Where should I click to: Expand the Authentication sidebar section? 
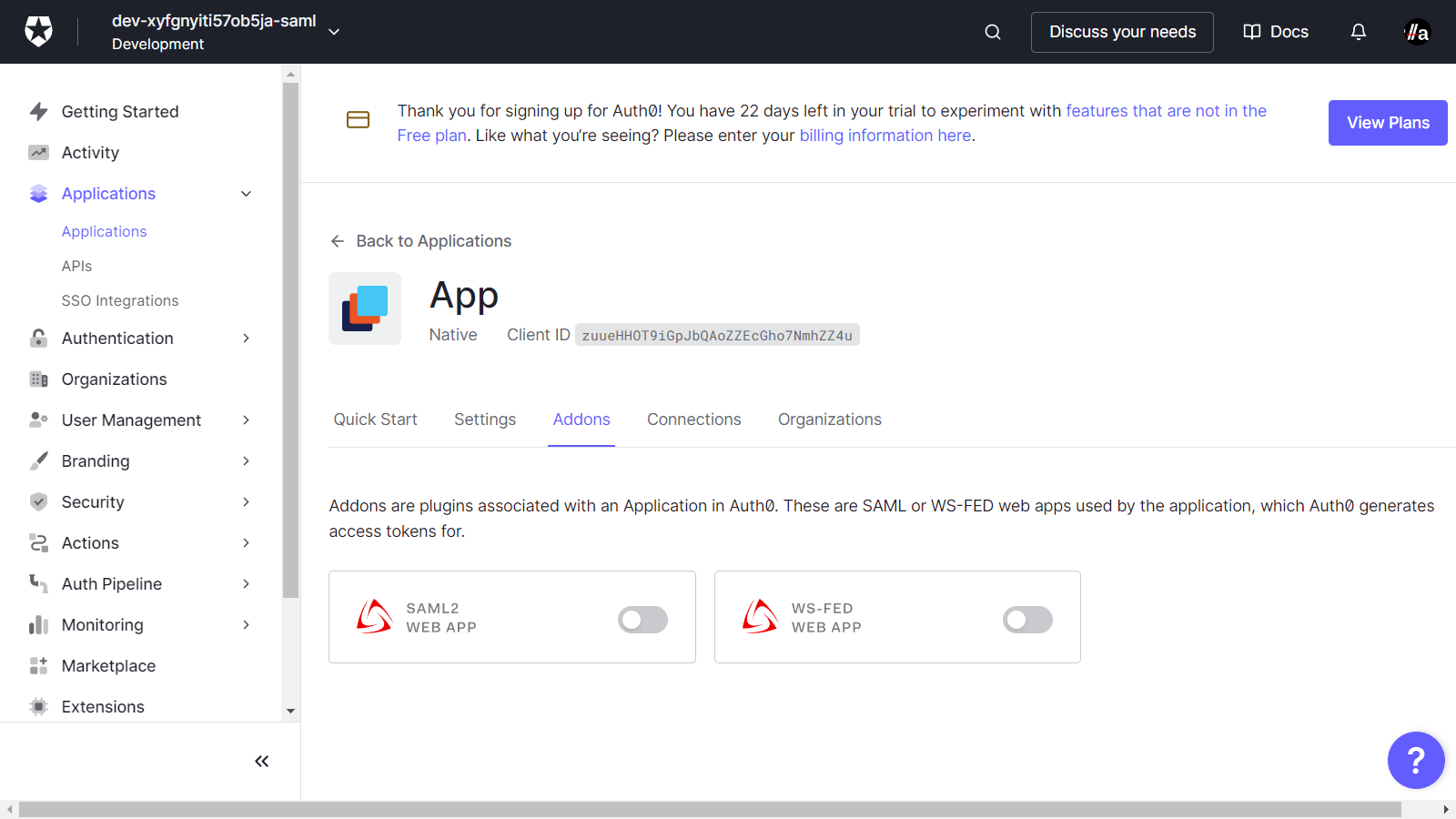pyautogui.click(x=246, y=339)
